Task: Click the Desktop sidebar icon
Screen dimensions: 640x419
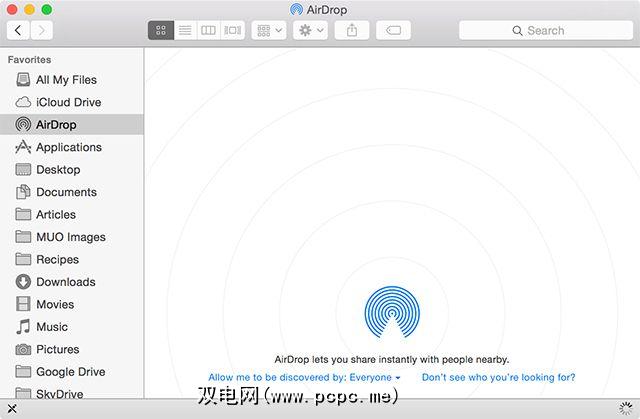Action: tap(23, 169)
